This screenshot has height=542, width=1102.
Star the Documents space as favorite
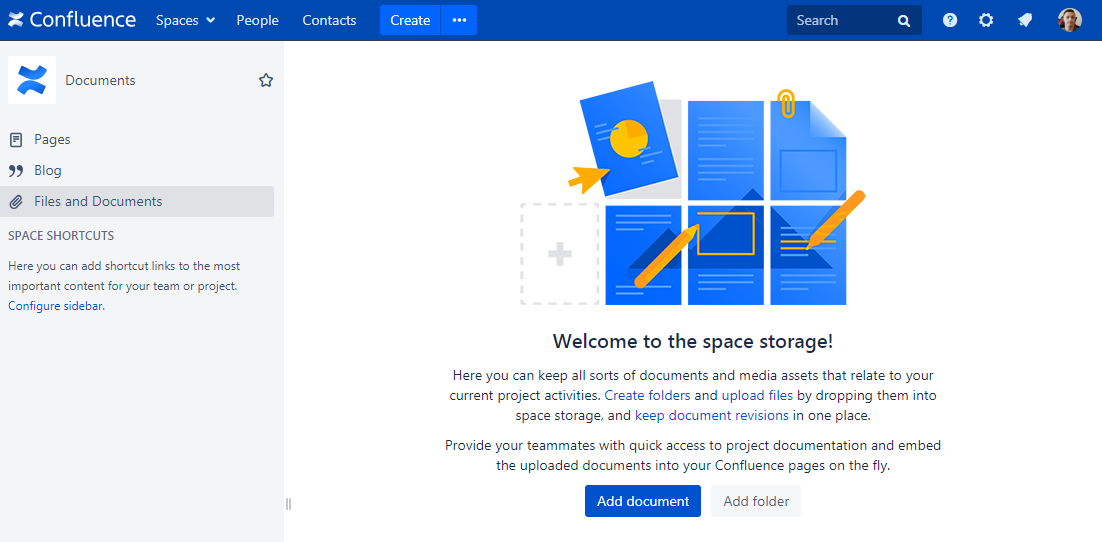(x=266, y=80)
